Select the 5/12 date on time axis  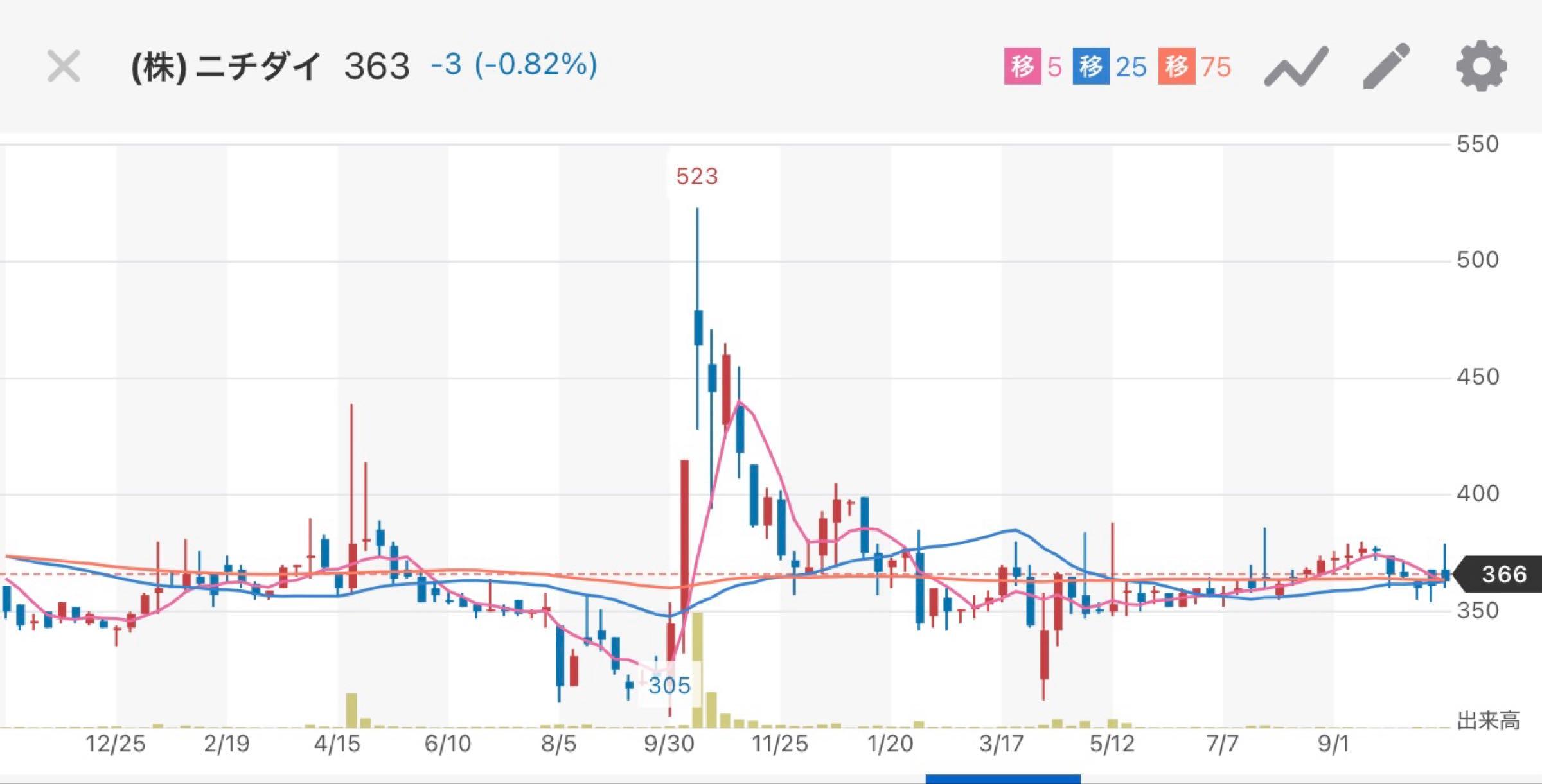tap(1112, 744)
